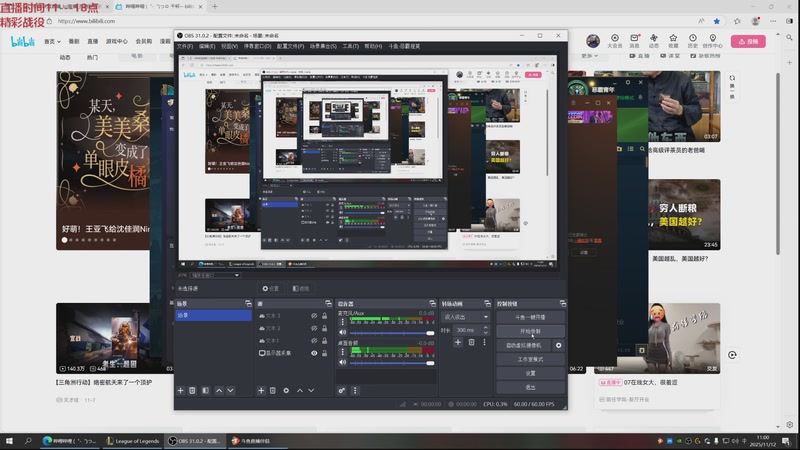Click the 退出 button in Controls panel

tap(530, 387)
